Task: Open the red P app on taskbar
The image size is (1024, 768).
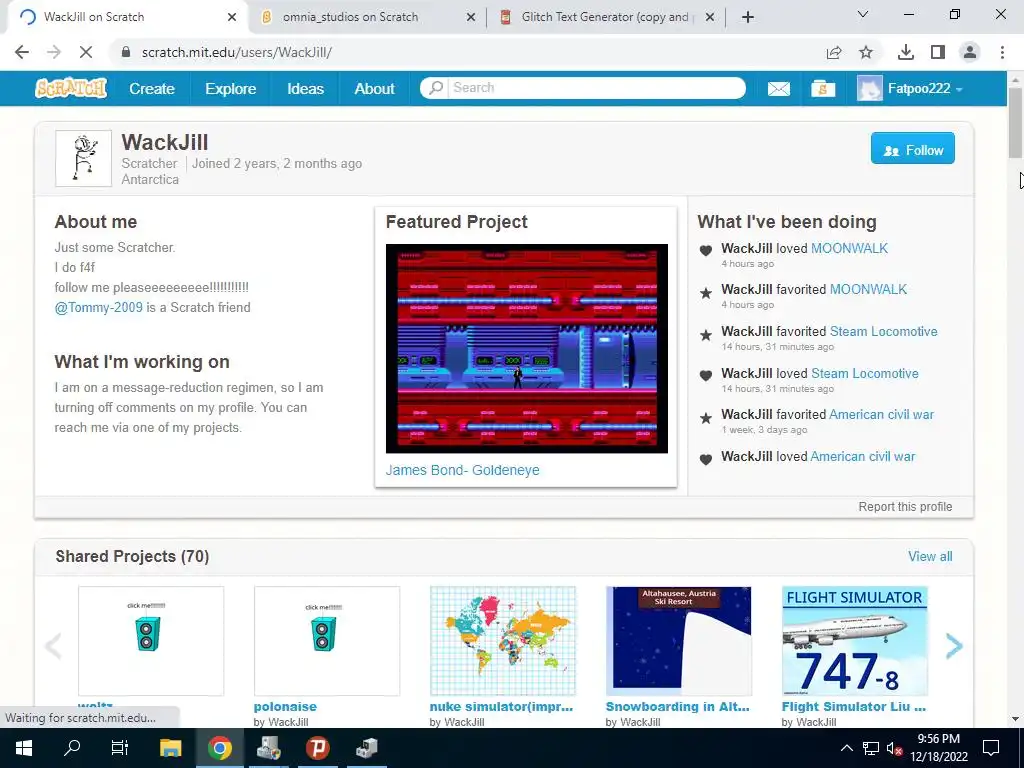Action: click(317, 748)
